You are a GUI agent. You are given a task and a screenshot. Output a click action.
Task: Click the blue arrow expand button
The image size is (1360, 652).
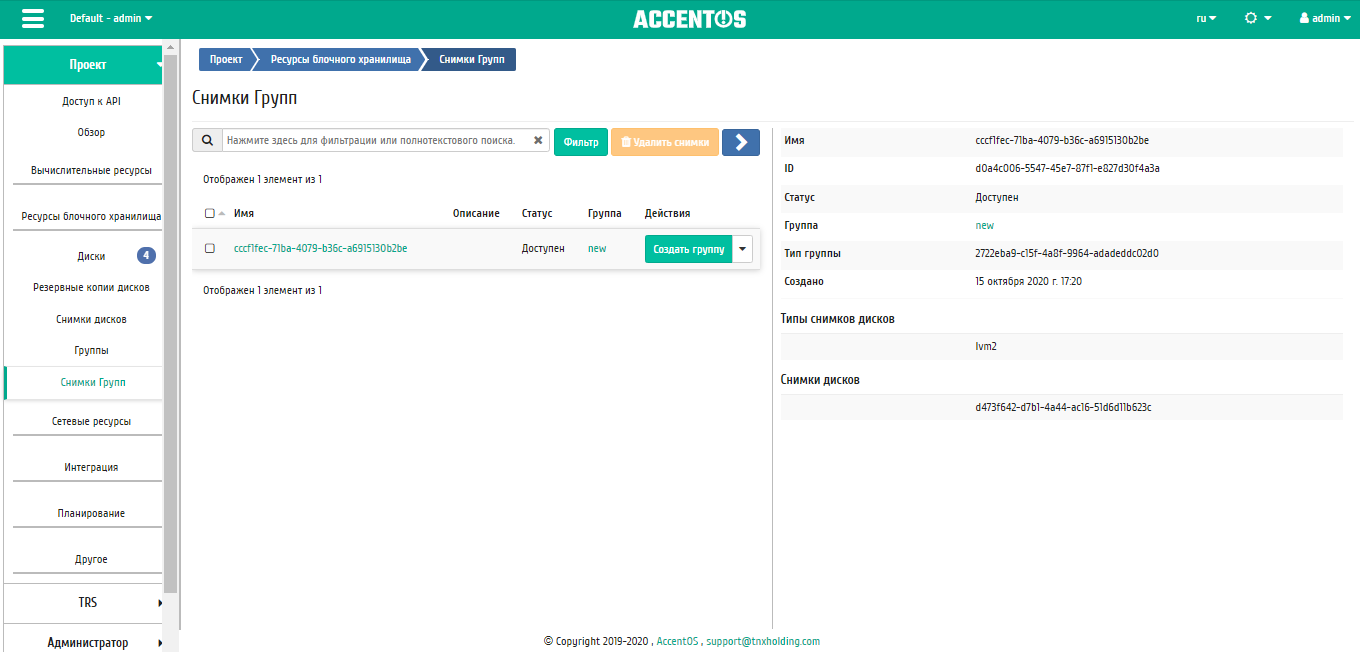pyautogui.click(x=740, y=142)
